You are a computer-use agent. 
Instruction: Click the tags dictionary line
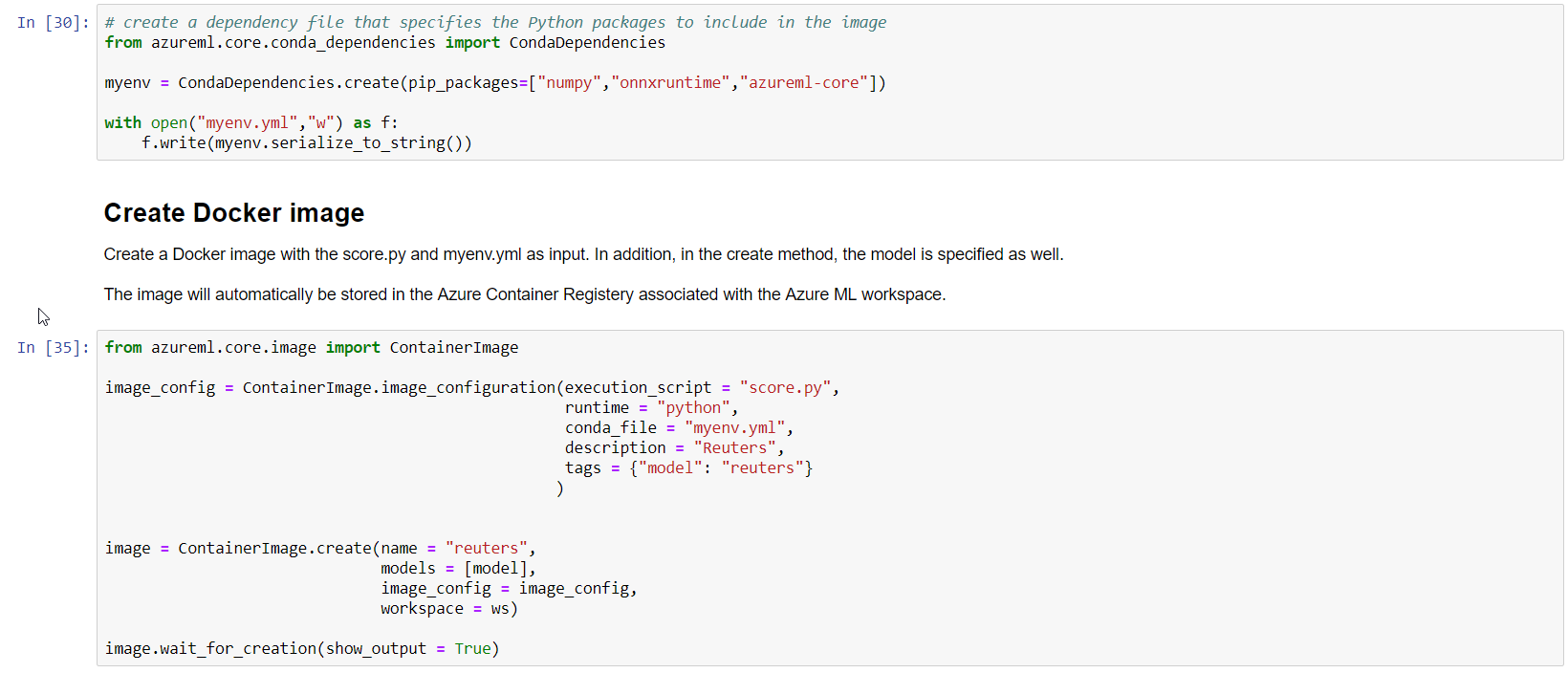click(x=687, y=468)
